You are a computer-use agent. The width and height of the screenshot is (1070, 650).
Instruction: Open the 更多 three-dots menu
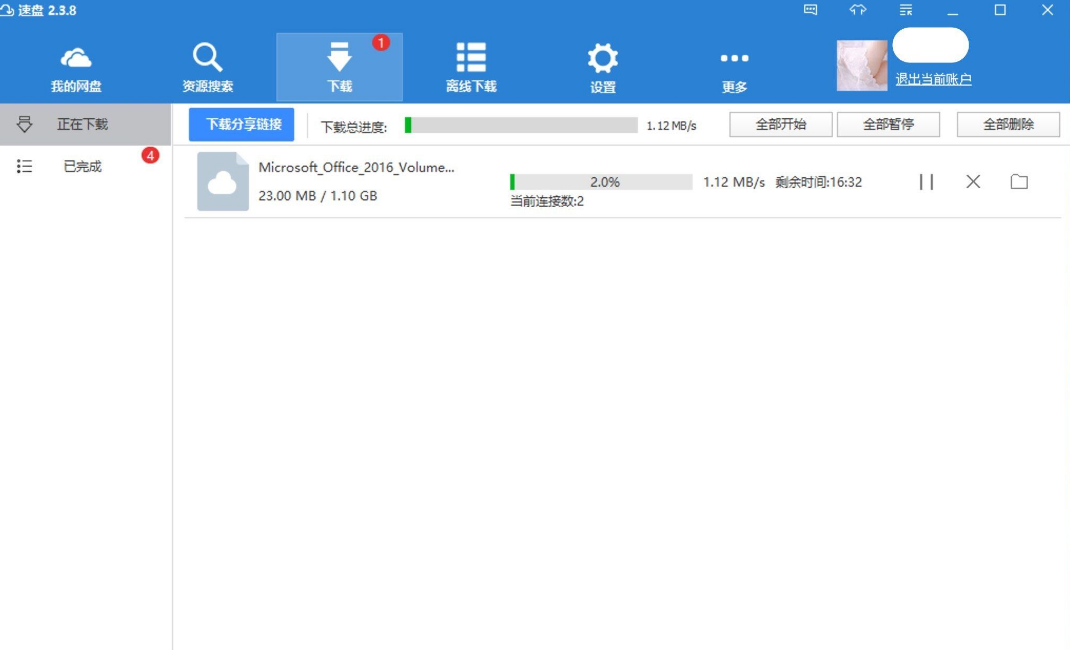[734, 59]
